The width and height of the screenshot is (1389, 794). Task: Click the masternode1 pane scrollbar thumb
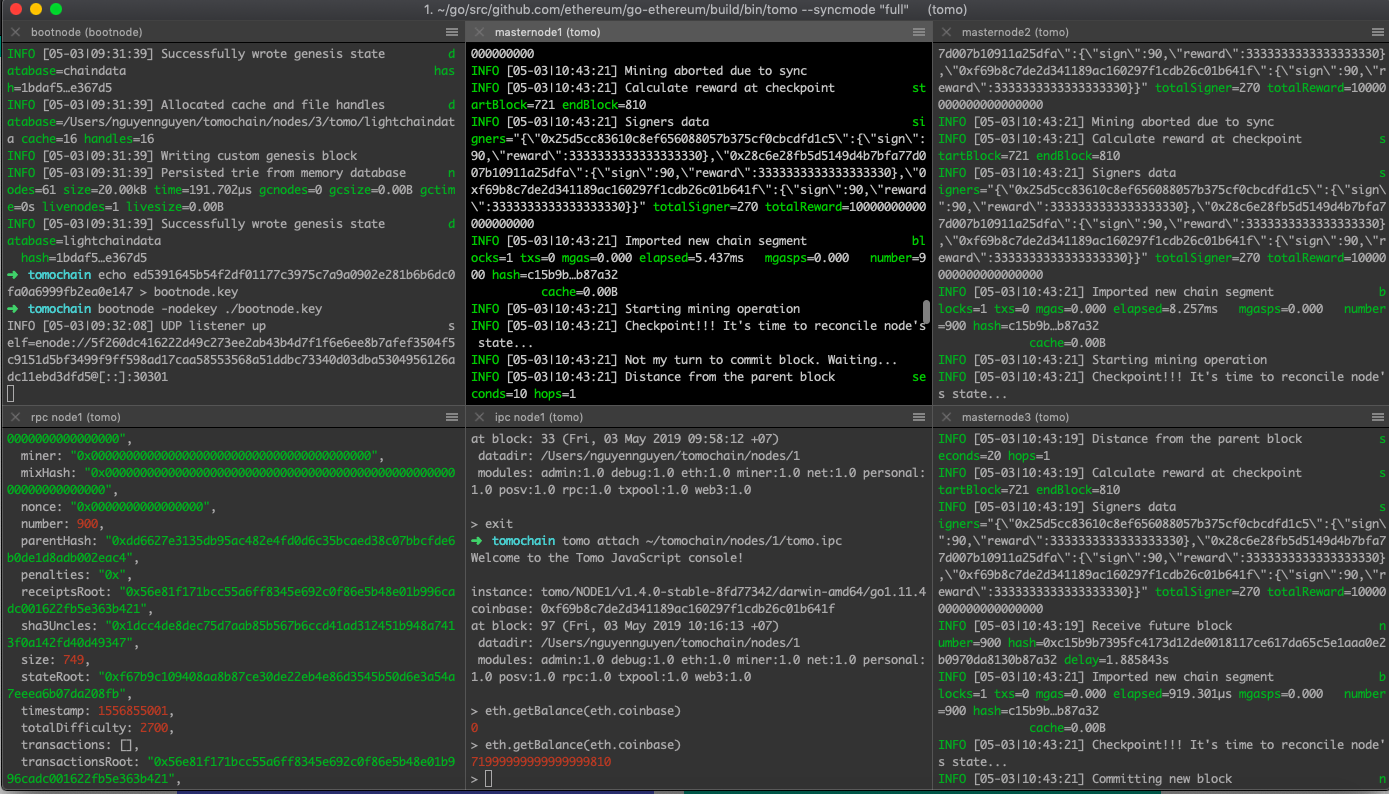(926, 312)
